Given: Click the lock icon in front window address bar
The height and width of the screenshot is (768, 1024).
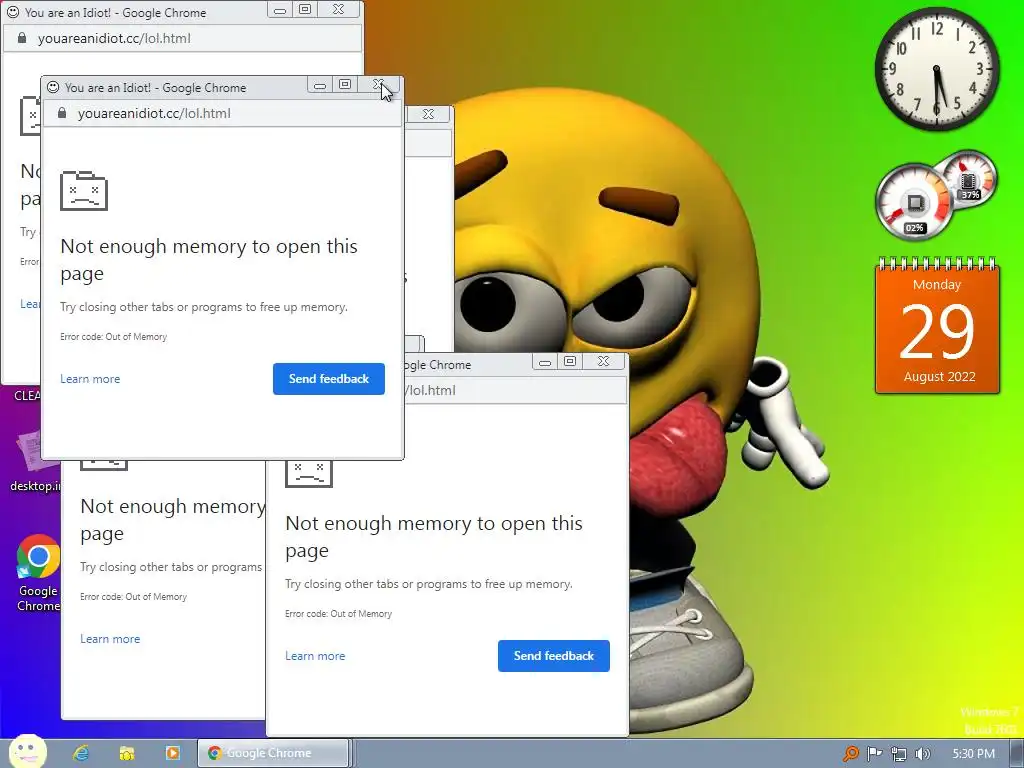Looking at the screenshot, I should (61, 113).
